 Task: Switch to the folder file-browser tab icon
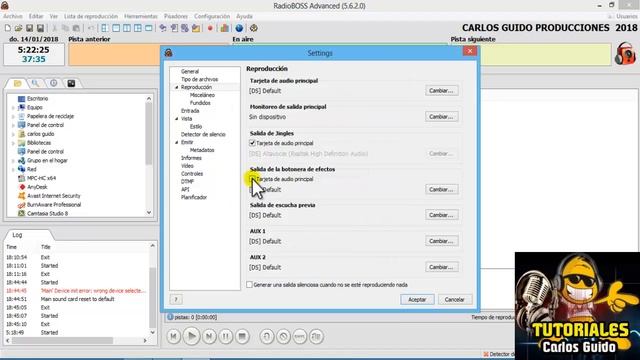pos(18,83)
